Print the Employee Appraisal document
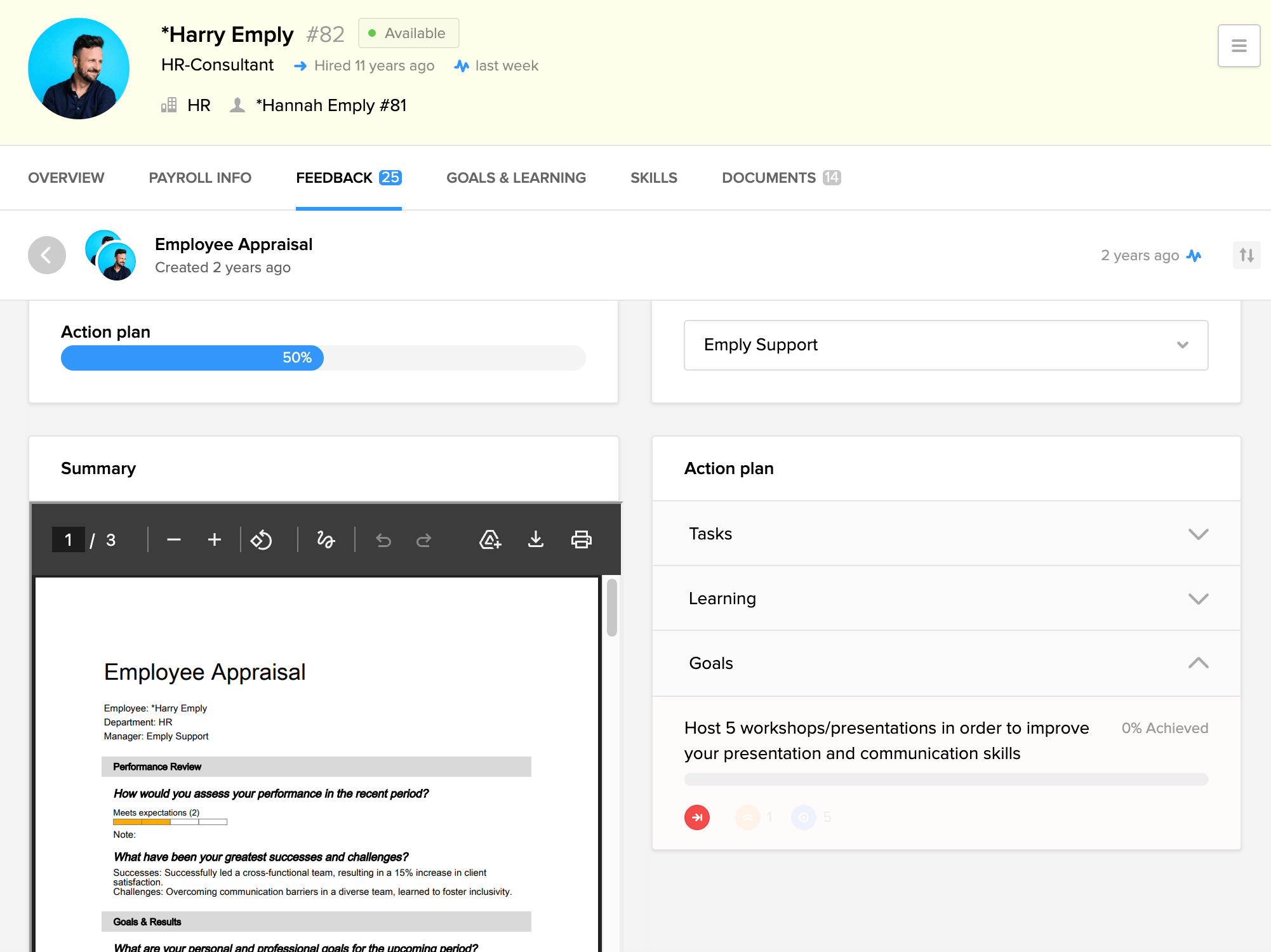The width and height of the screenshot is (1271, 952). tap(581, 539)
